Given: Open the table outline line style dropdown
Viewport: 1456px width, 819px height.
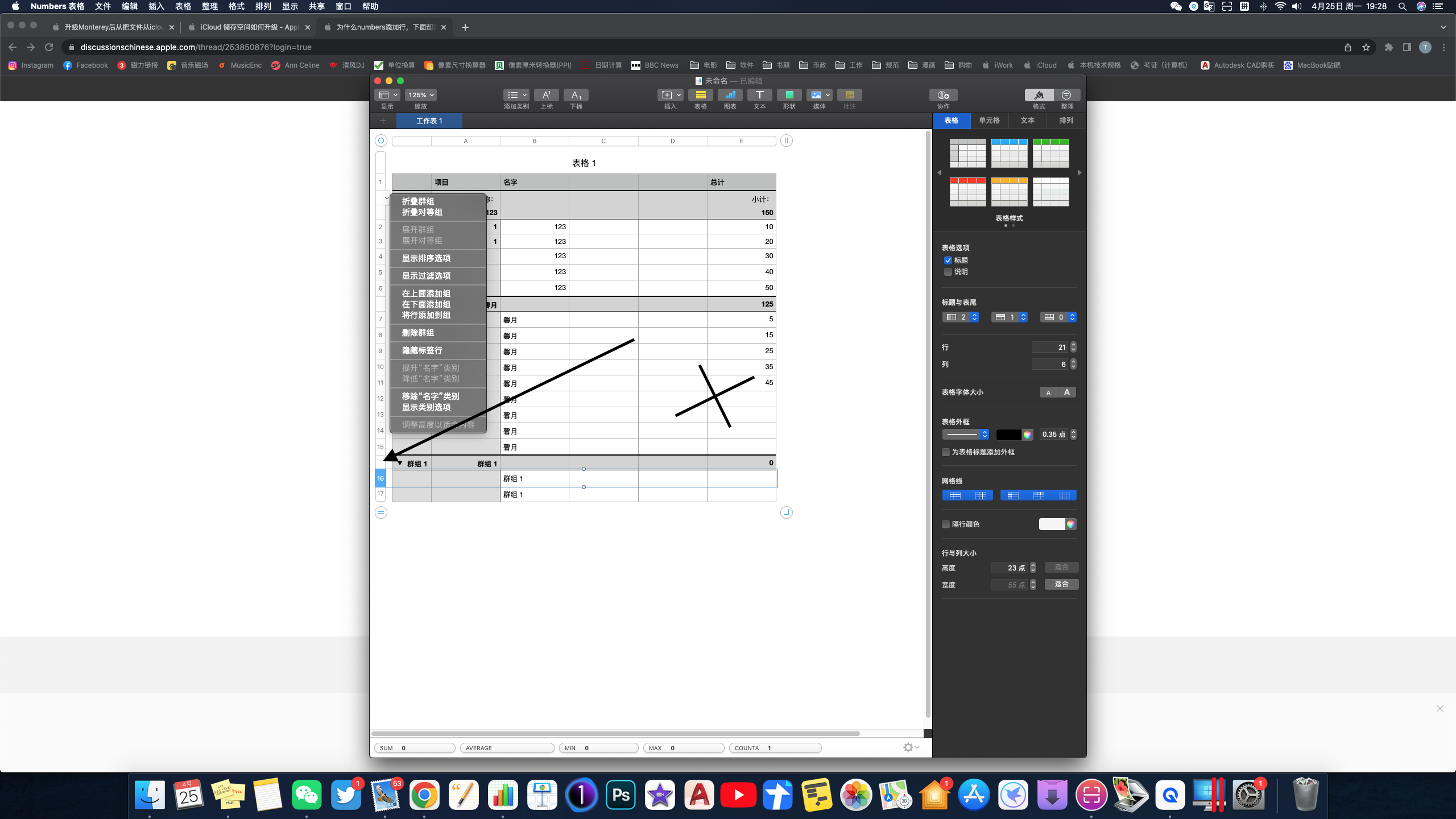Looking at the screenshot, I should point(966,435).
